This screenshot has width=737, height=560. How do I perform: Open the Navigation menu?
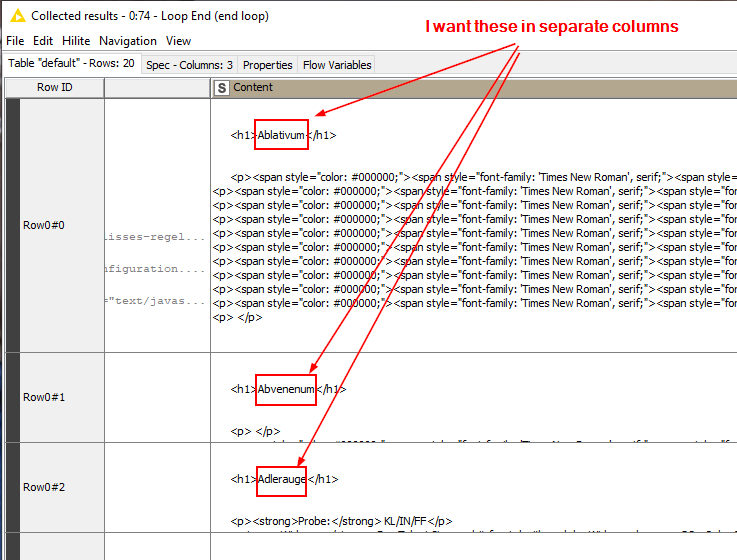(x=127, y=41)
